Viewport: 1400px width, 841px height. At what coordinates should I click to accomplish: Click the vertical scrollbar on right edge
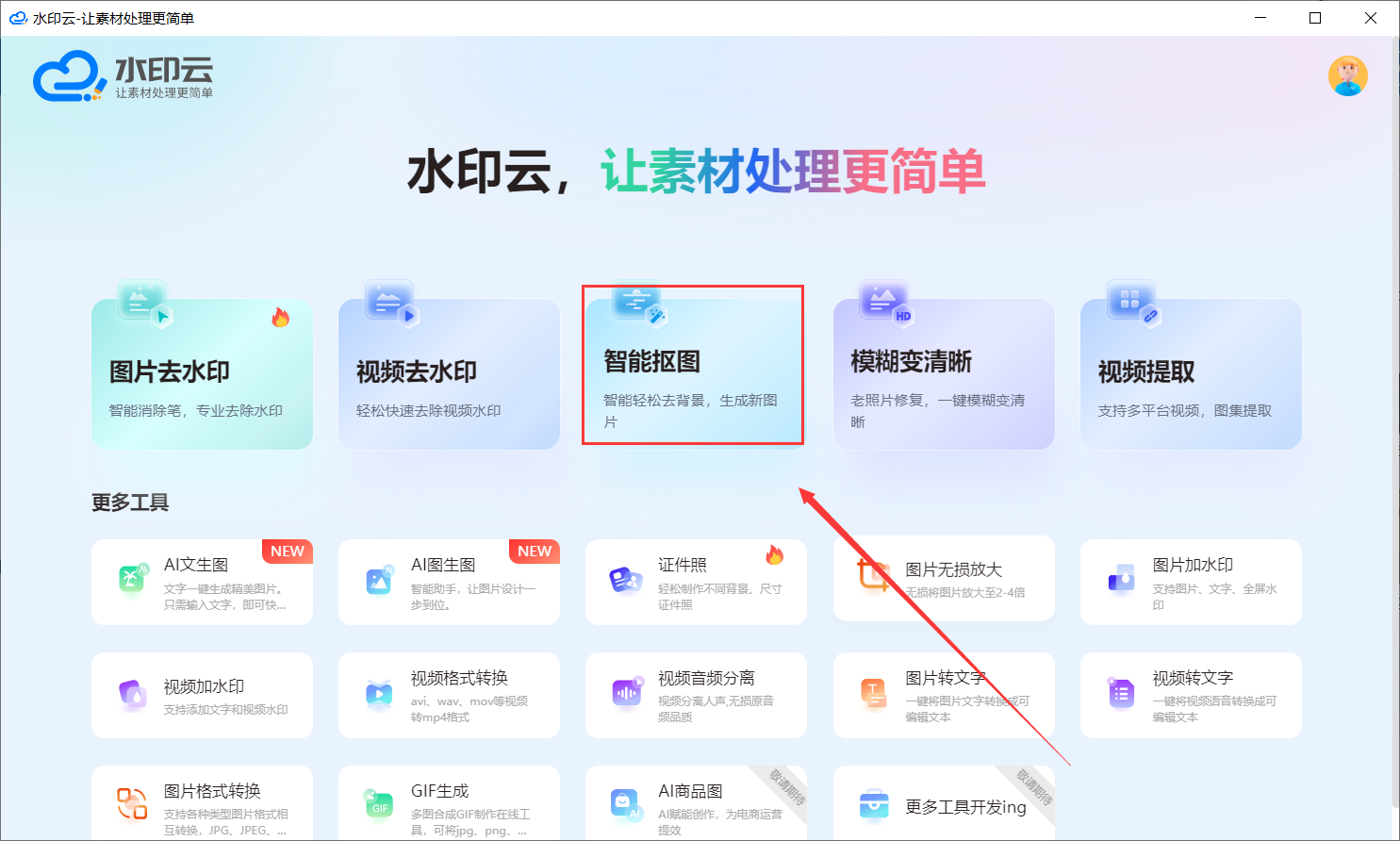pos(1396,422)
